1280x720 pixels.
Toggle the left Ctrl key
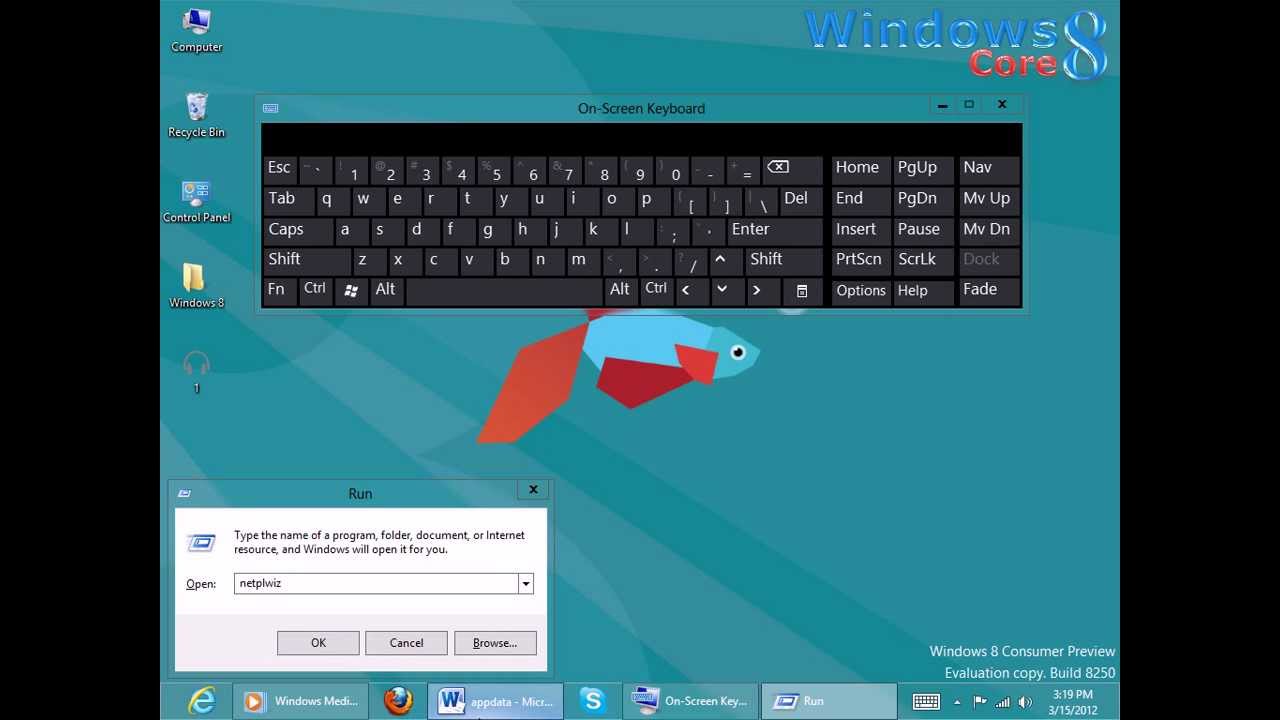point(315,290)
